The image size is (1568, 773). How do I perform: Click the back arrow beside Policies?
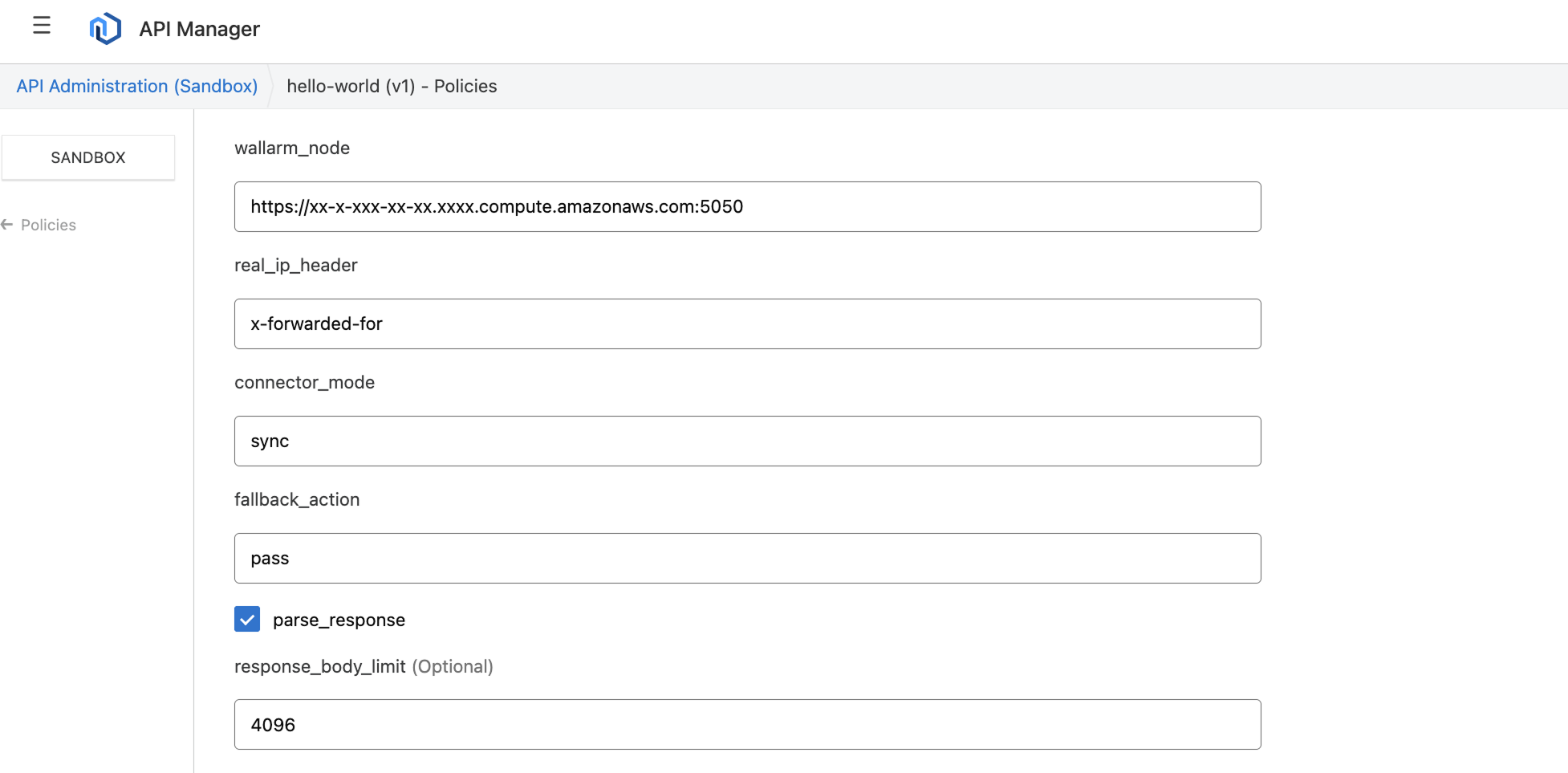tap(7, 225)
